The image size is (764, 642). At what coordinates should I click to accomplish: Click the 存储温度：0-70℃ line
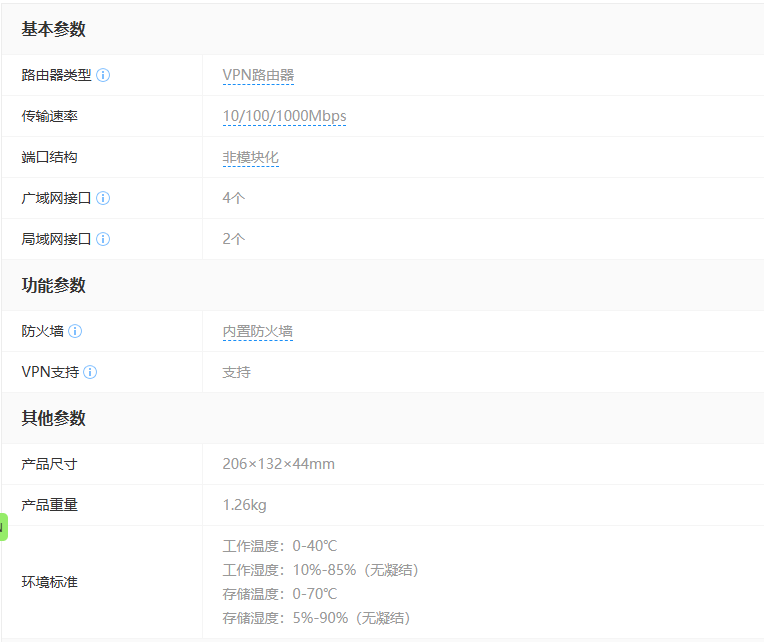click(280, 594)
